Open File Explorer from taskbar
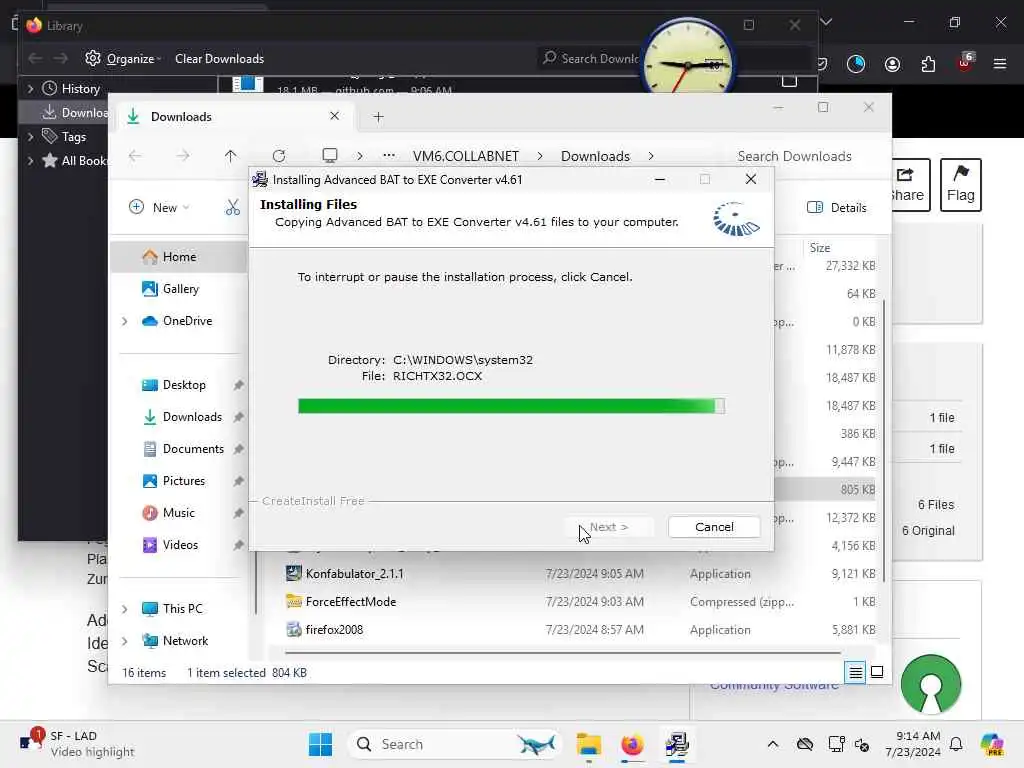 click(x=588, y=744)
